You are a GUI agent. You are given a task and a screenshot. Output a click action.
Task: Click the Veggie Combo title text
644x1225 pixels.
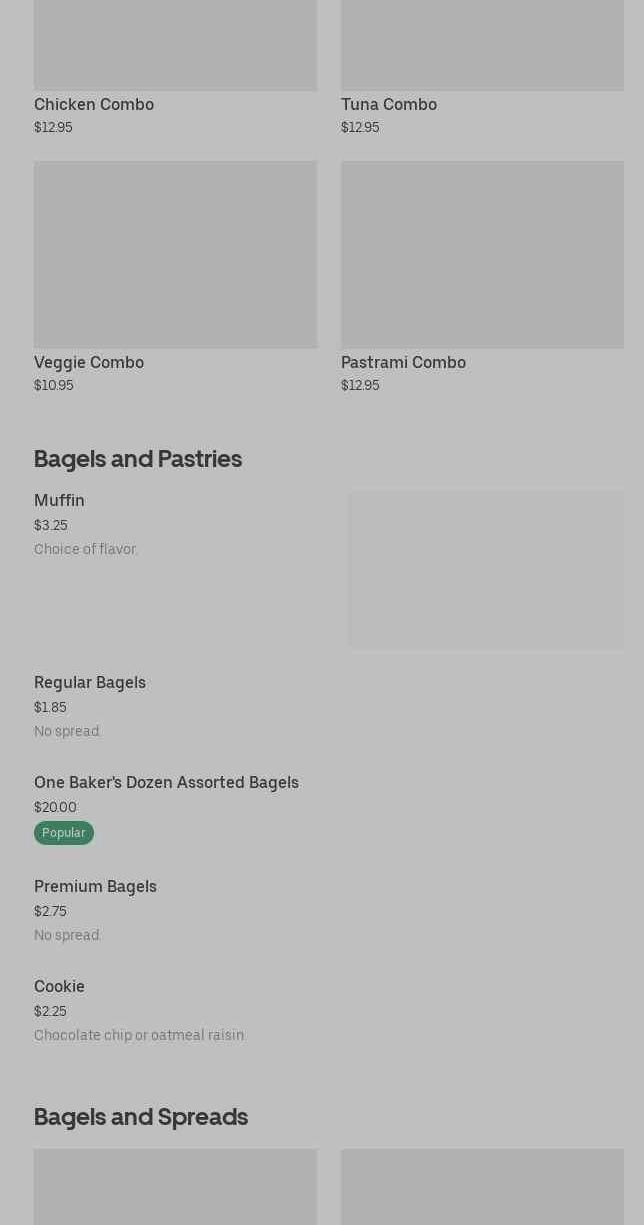tap(89, 362)
